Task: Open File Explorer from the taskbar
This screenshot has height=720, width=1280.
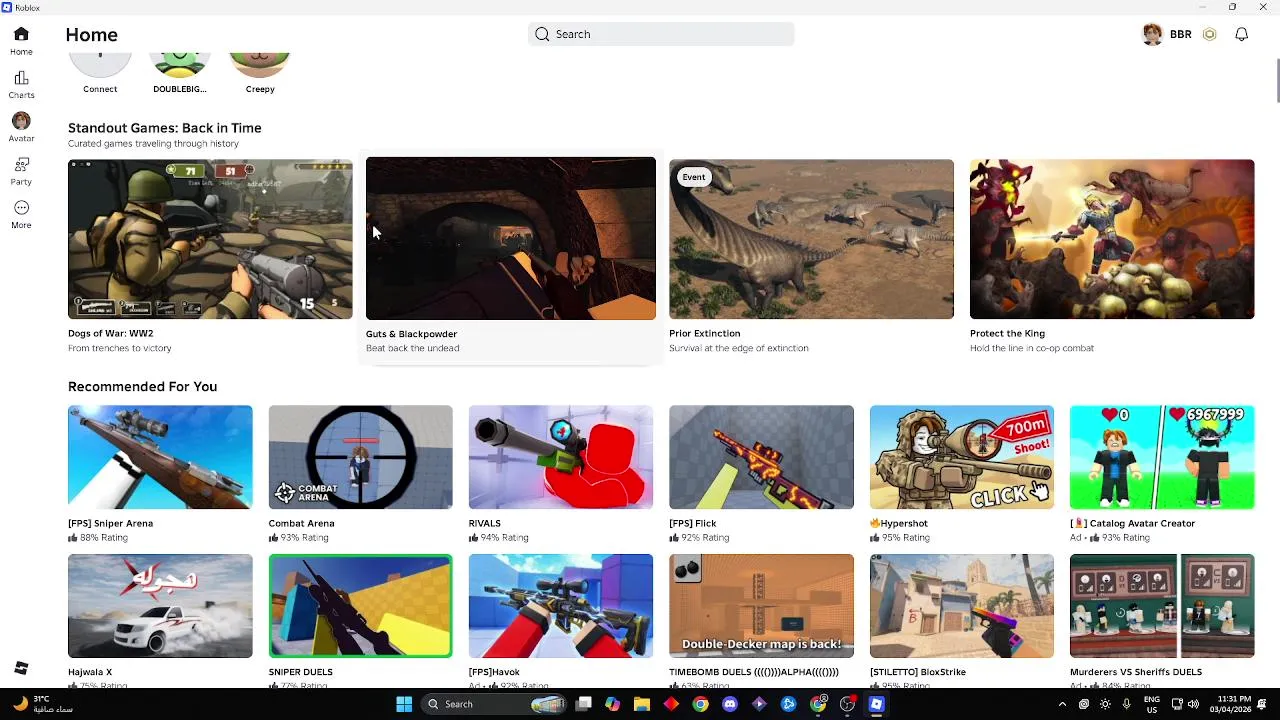Action: 642,704
